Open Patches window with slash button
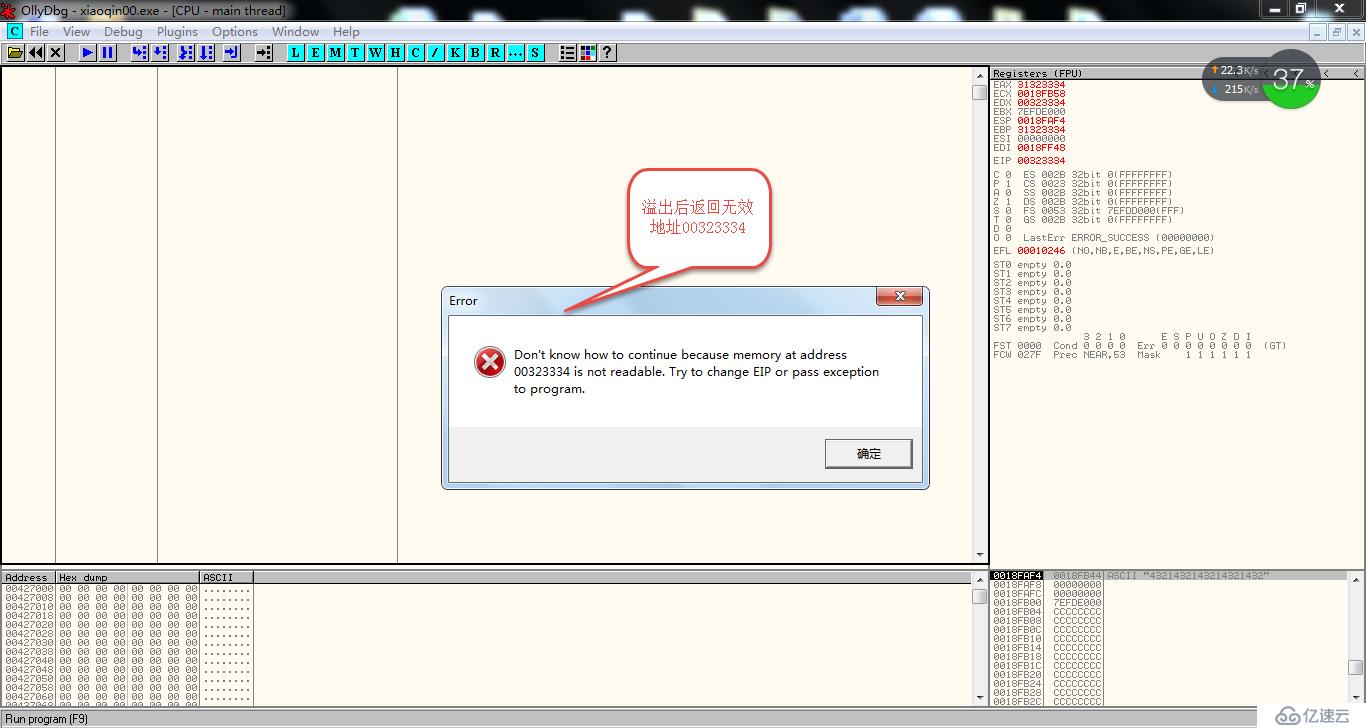The image size is (1366, 728). 436,53
